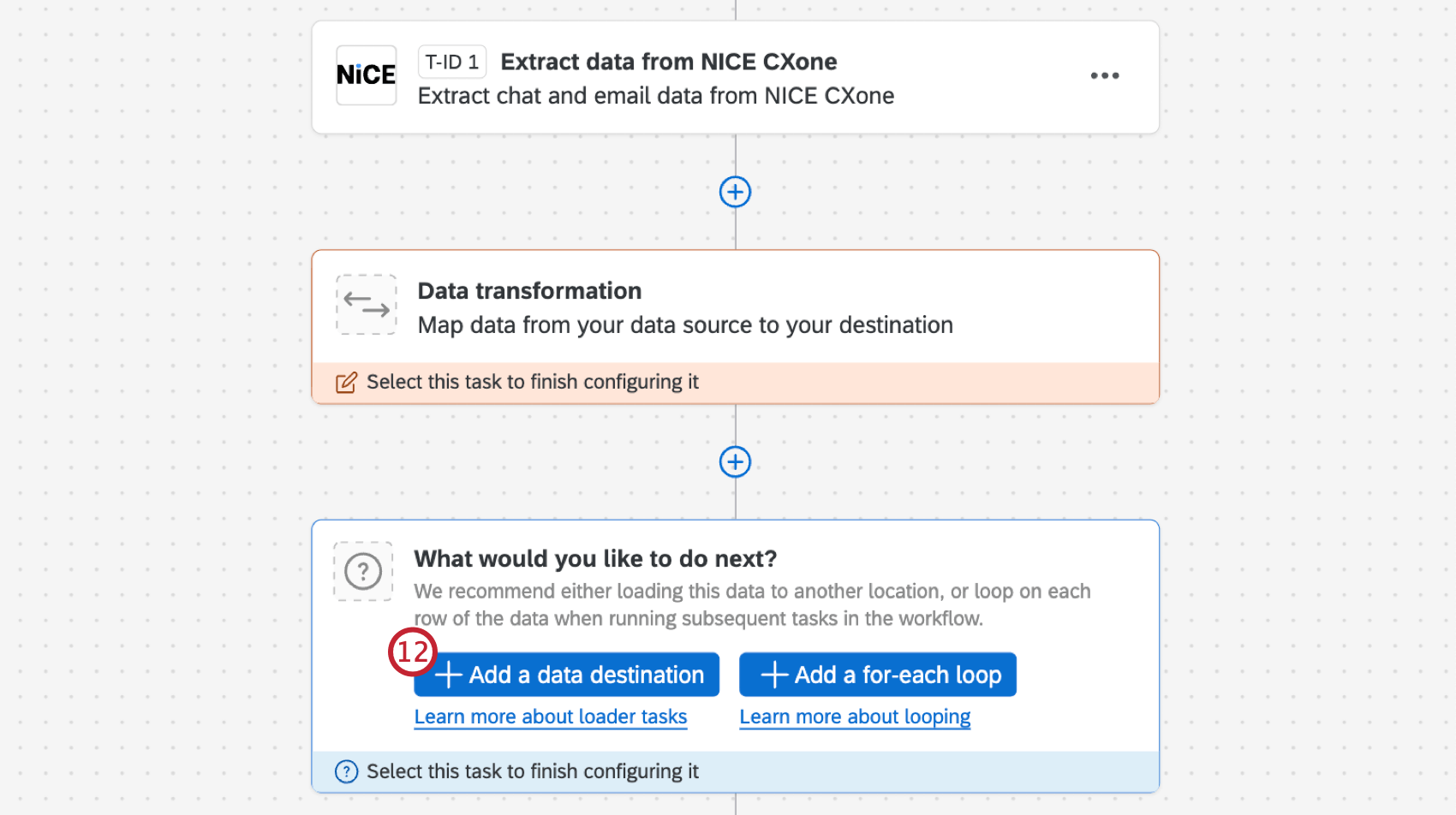Image resolution: width=1456 pixels, height=815 pixels.
Task: Click the blue Select this task banner
Action: click(735, 771)
